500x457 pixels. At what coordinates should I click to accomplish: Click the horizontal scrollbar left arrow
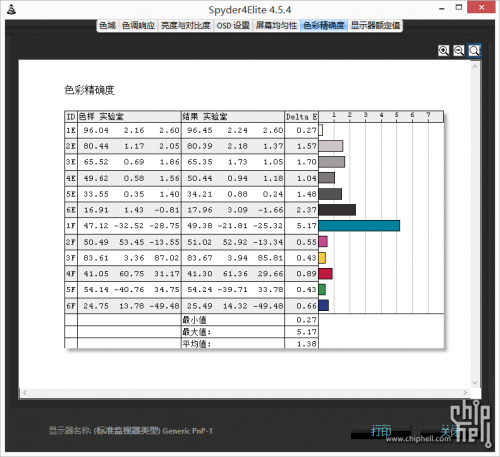coord(24,393)
